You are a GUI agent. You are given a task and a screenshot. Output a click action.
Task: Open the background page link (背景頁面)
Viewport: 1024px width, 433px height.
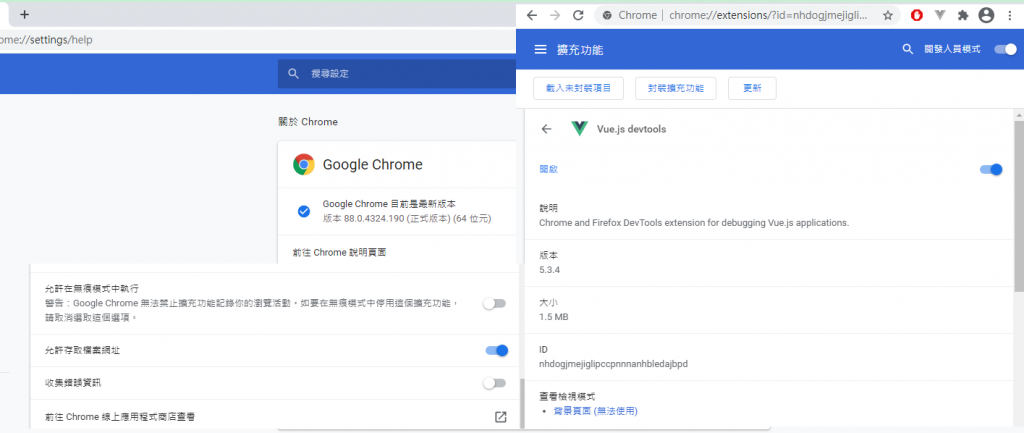tap(595, 411)
